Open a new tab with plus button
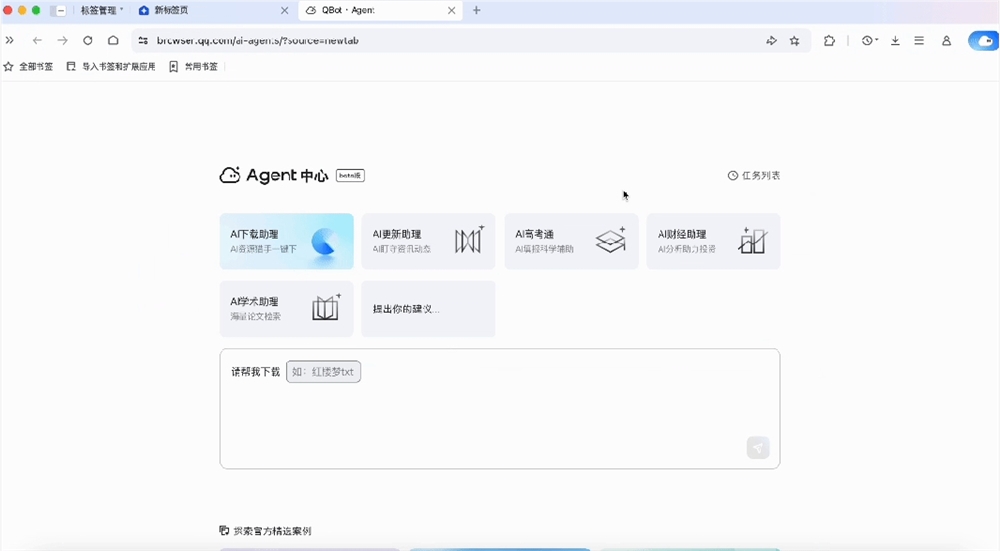Image resolution: width=1000 pixels, height=551 pixels. pyautogui.click(x=477, y=11)
